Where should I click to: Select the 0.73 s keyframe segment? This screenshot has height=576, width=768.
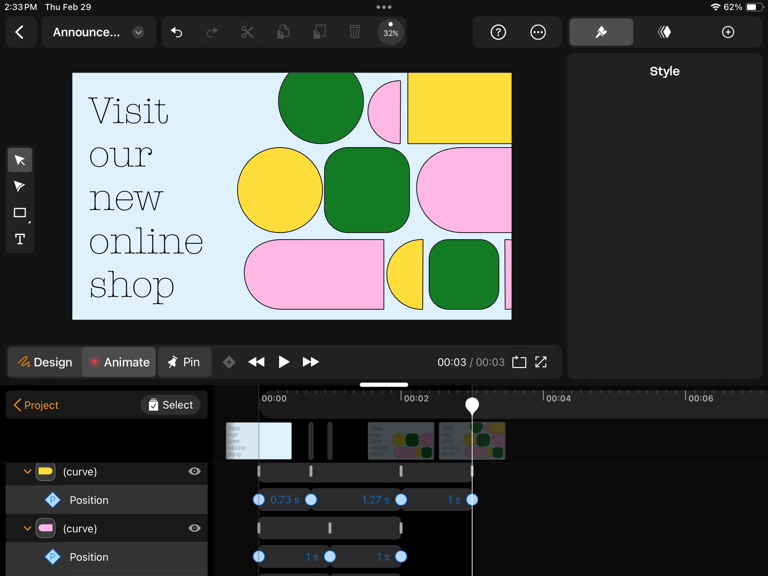tap(285, 500)
